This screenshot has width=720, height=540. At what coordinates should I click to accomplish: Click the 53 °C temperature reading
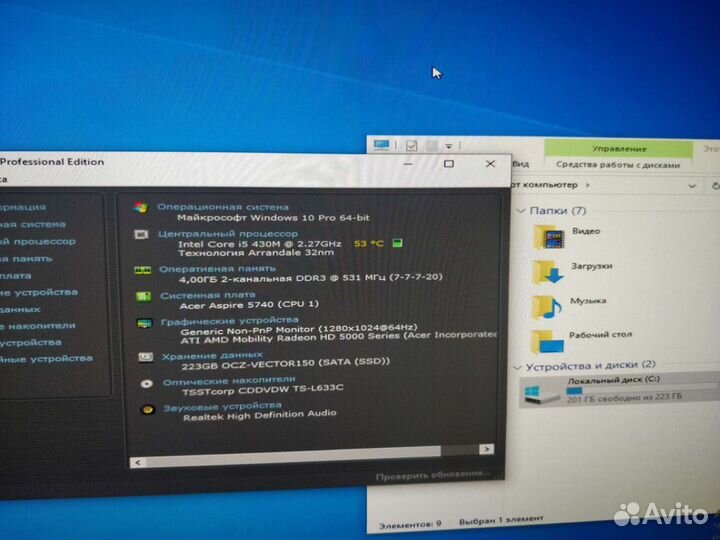[x=368, y=243]
